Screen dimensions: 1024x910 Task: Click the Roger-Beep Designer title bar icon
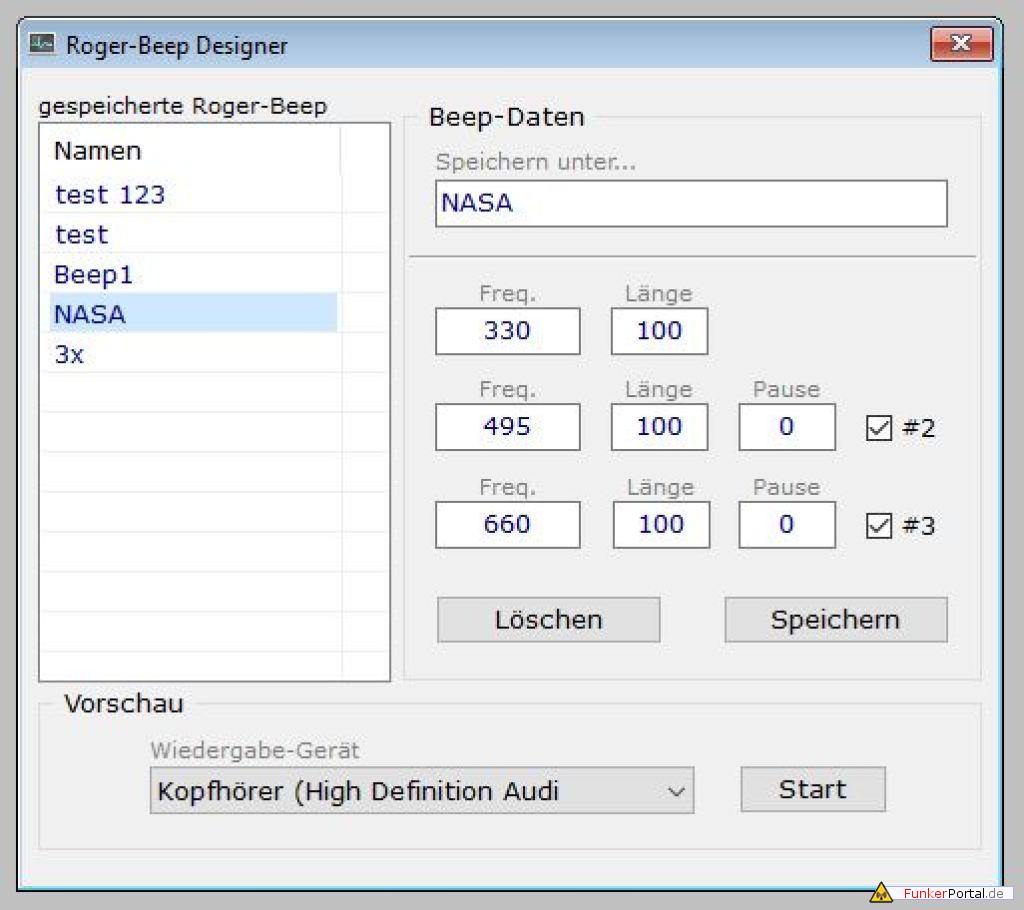pyautogui.click(x=42, y=44)
